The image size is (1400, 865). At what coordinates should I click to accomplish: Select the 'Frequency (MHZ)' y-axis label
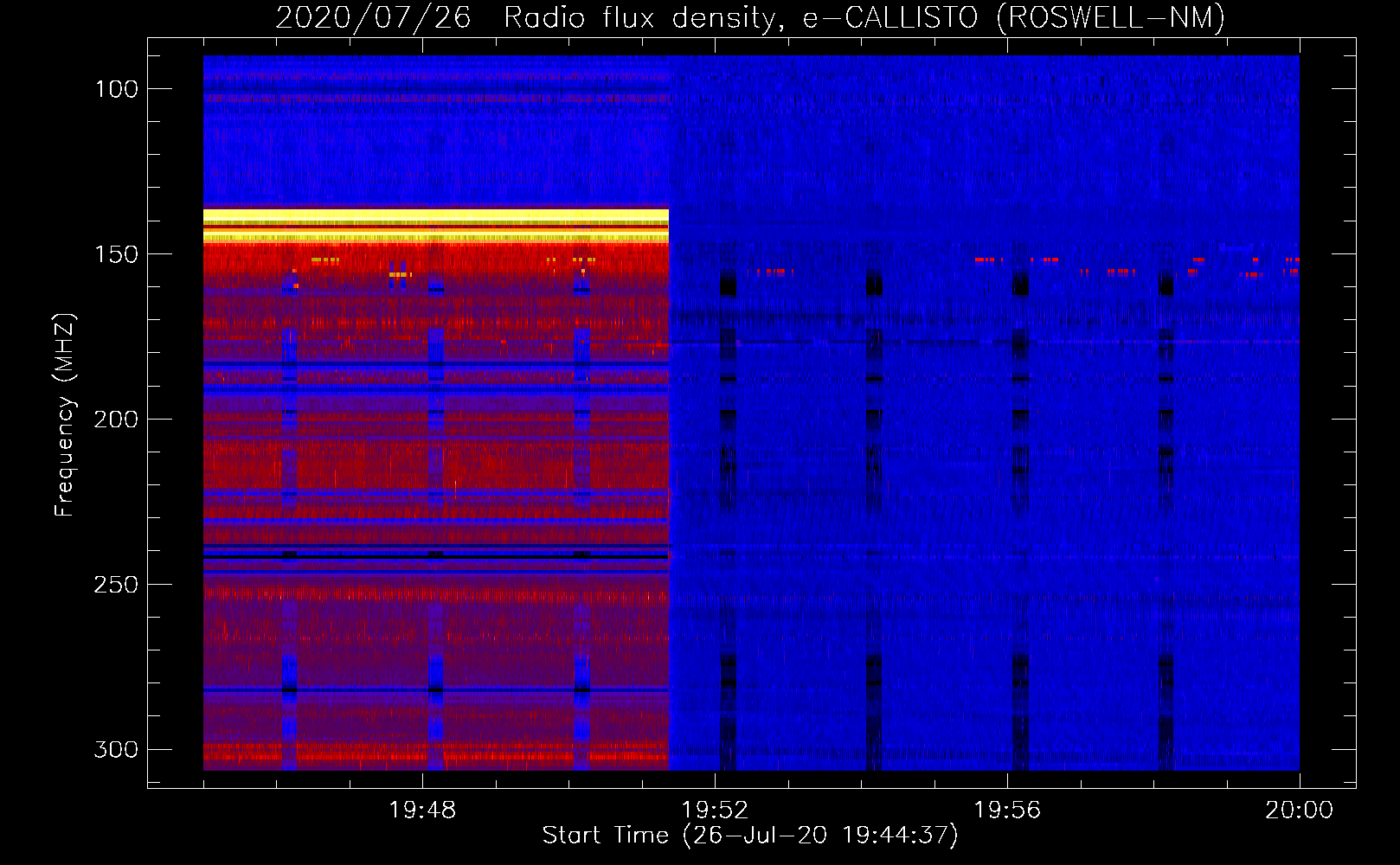[x=64, y=414]
